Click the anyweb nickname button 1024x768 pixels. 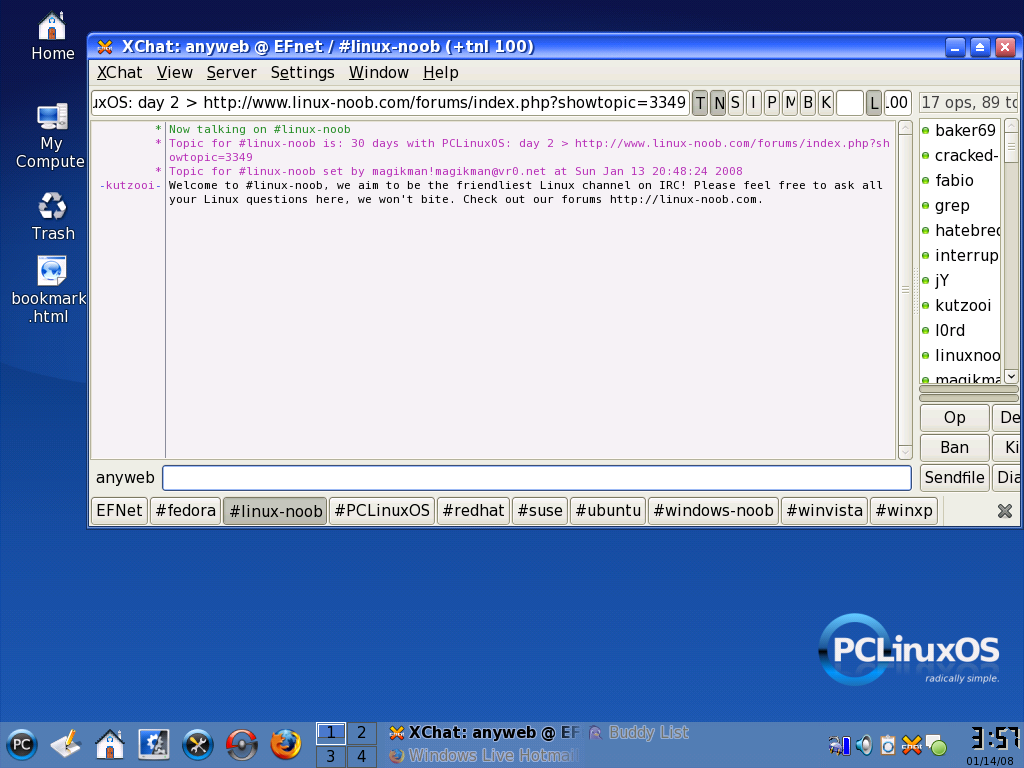point(125,478)
